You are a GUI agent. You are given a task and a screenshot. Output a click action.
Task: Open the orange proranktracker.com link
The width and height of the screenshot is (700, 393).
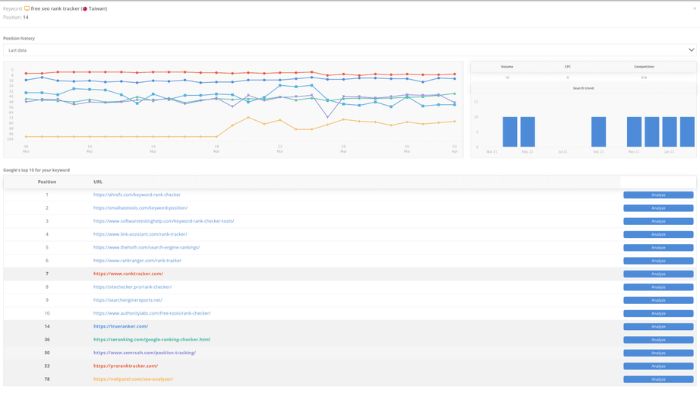(x=125, y=366)
